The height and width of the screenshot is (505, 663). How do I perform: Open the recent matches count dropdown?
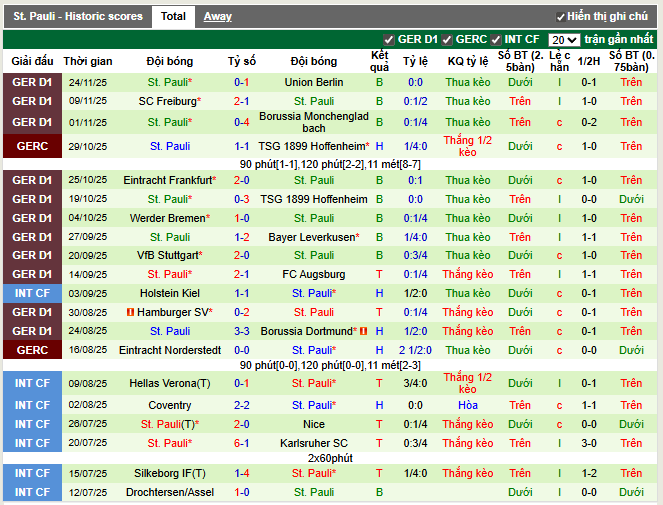(564, 40)
